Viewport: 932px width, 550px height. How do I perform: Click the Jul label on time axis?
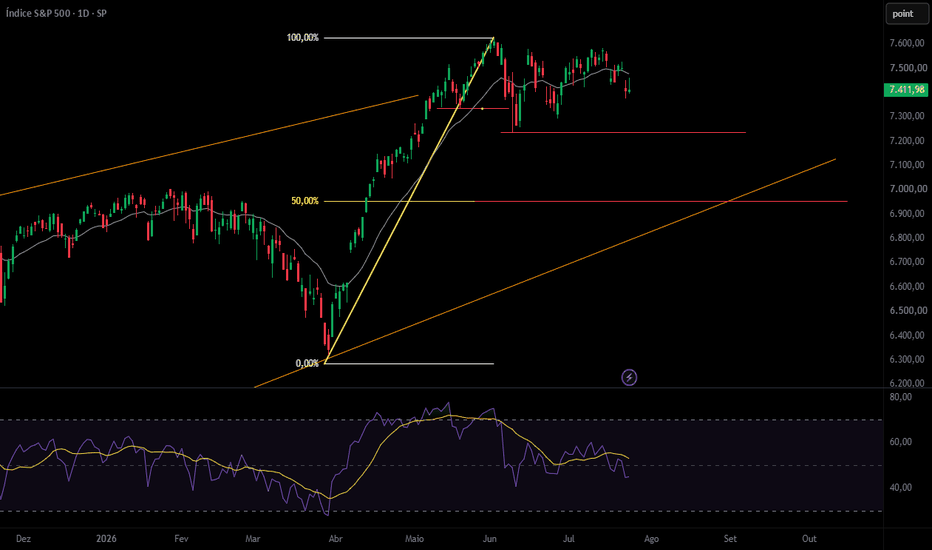point(569,539)
